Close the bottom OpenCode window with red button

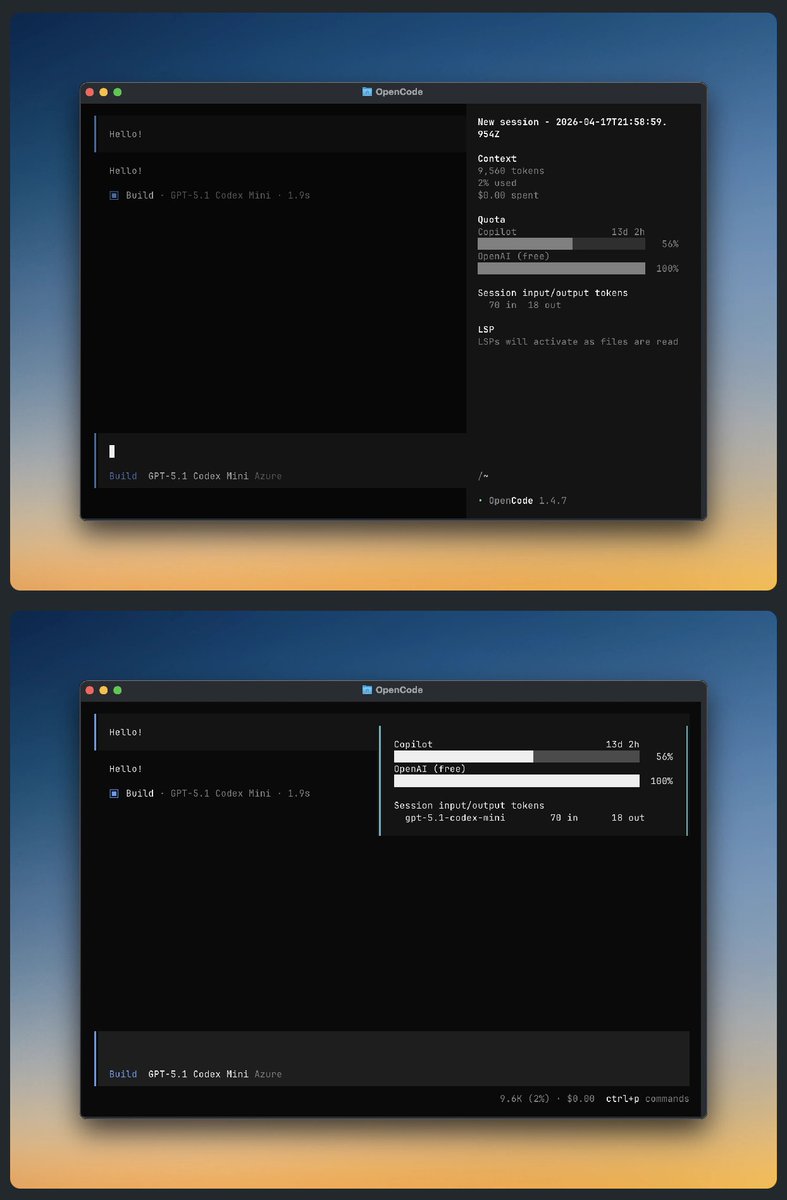tap(90, 690)
